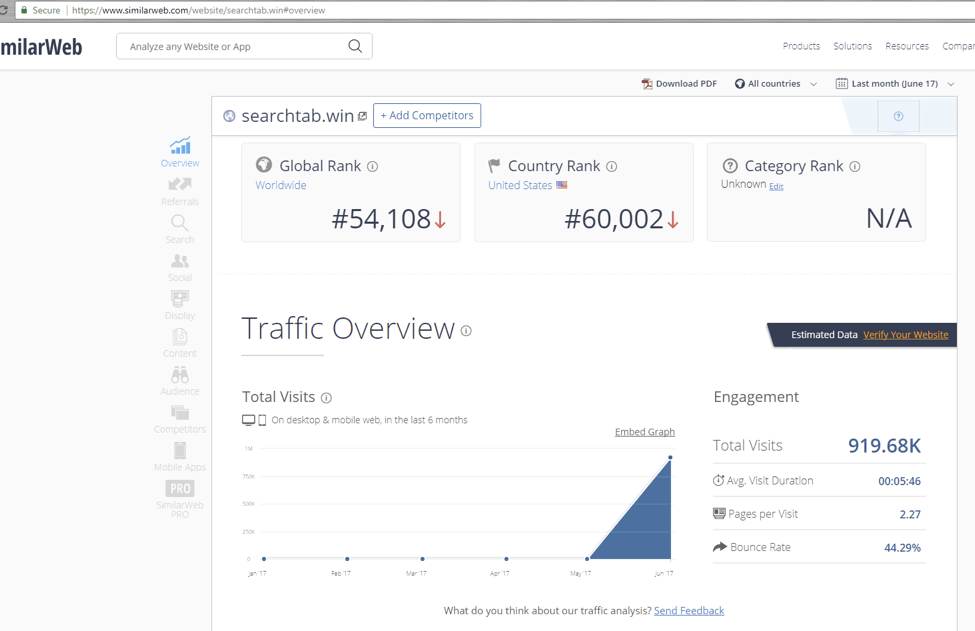Click the calendar icon for date range
Image resolution: width=975 pixels, height=631 pixels.
pyautogui.click(x=841, y=83)
